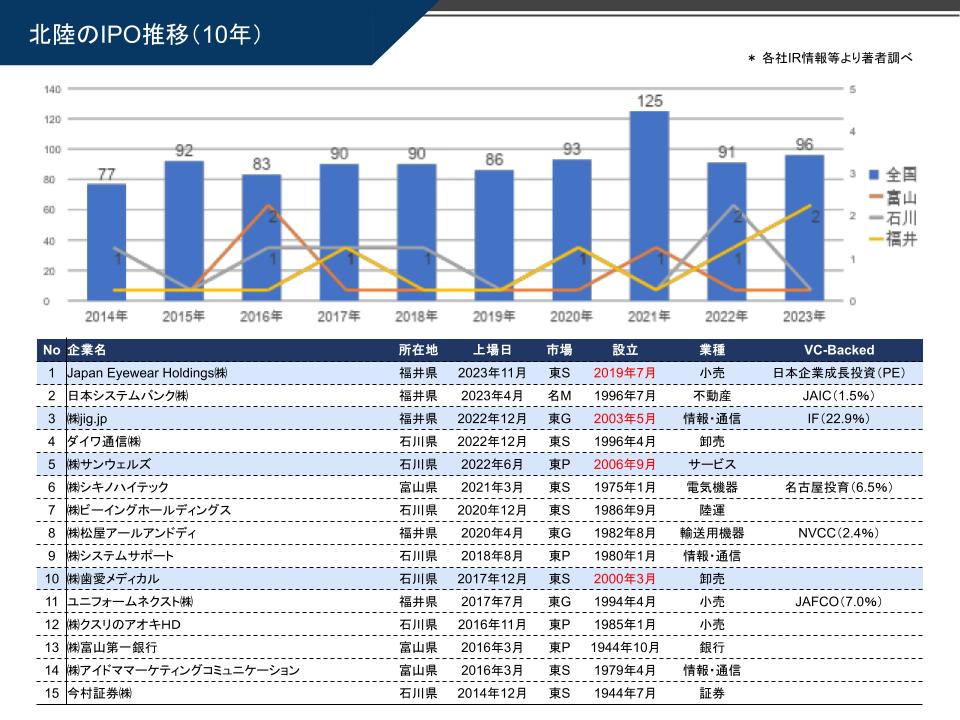
Task: Click the source note 各社IR情報等より著者調べ
Action: coord(837,58)
